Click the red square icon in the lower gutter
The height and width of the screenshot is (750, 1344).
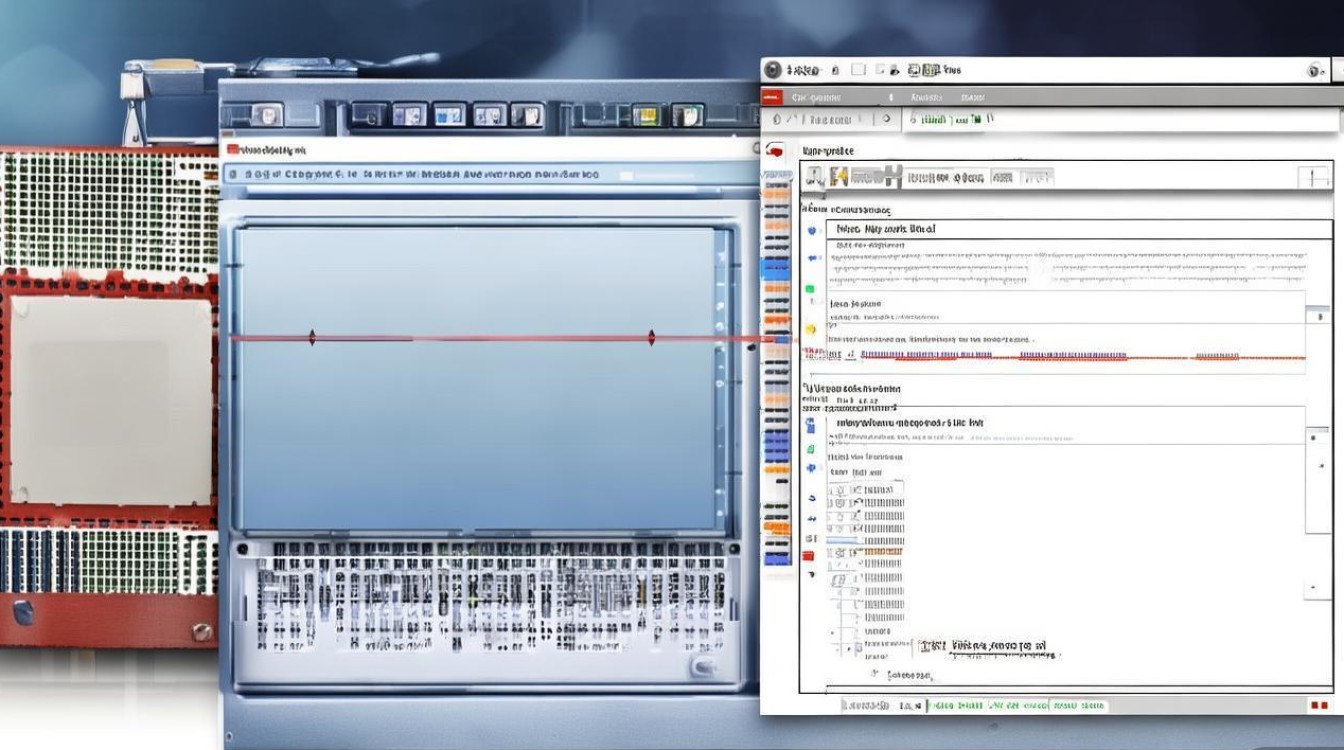809,556
